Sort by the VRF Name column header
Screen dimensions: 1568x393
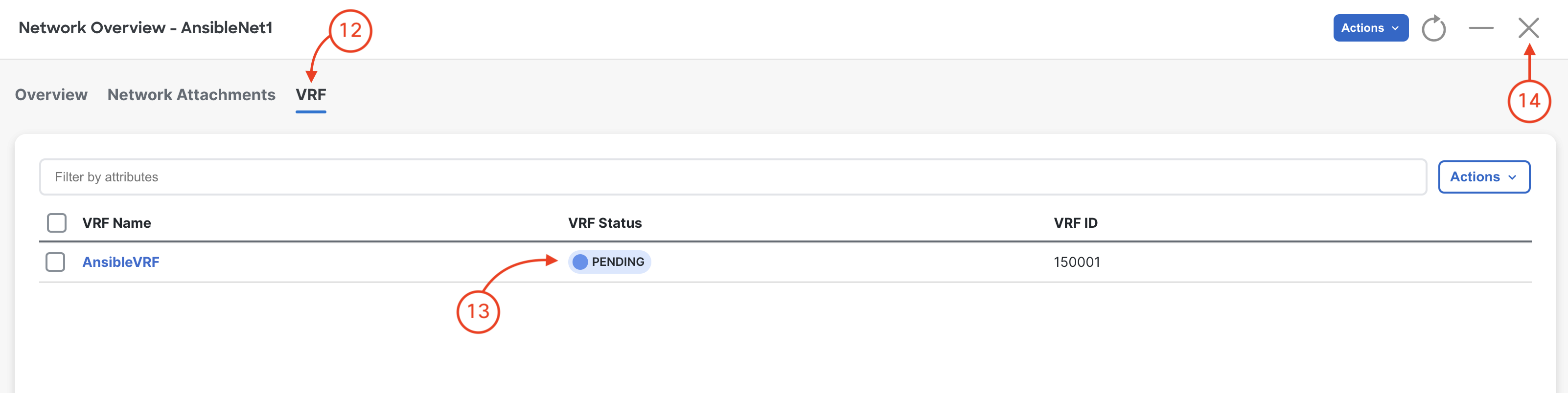[x=116, y=223]
